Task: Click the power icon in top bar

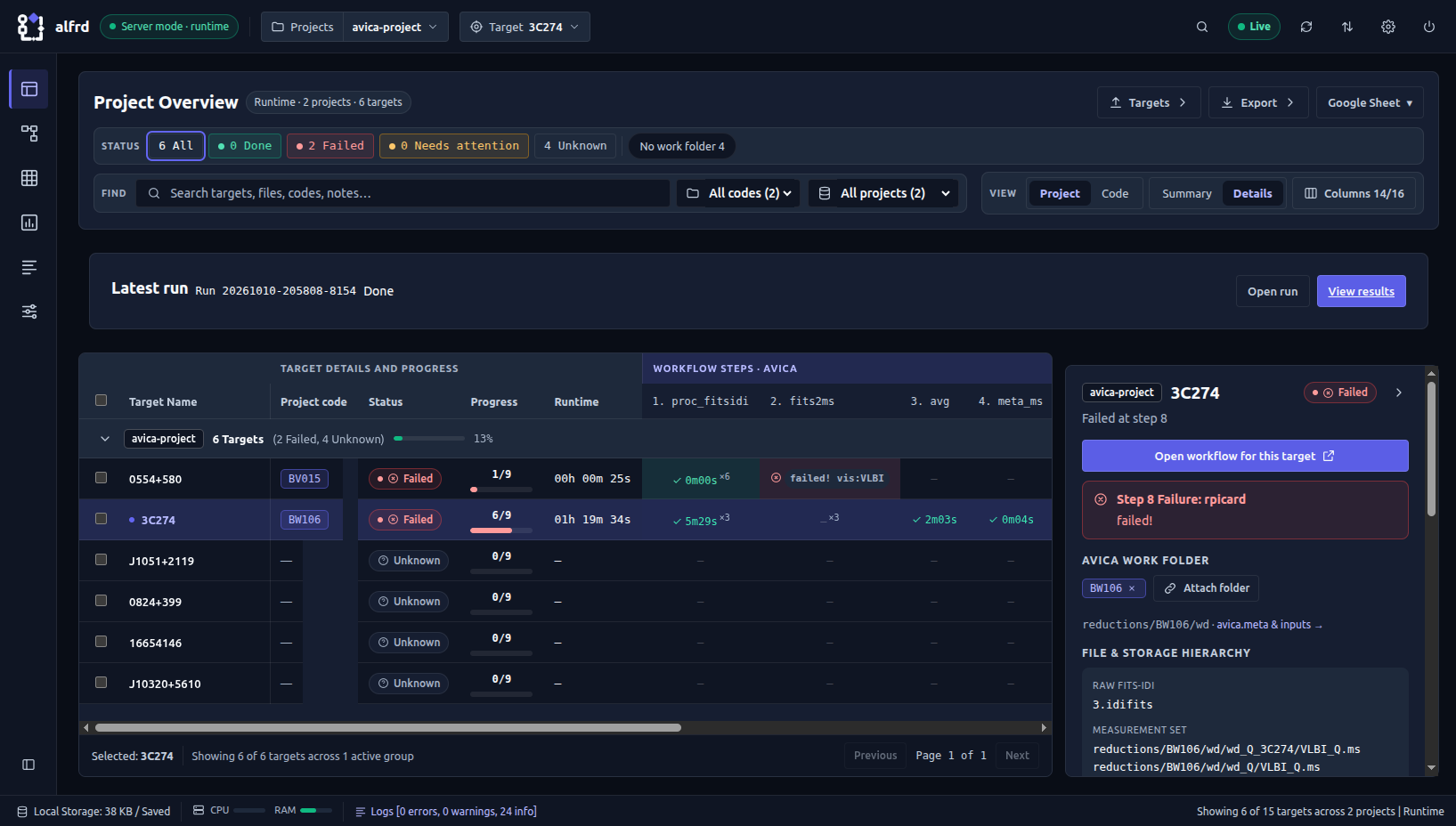Action: click(x=1429, y=27)
